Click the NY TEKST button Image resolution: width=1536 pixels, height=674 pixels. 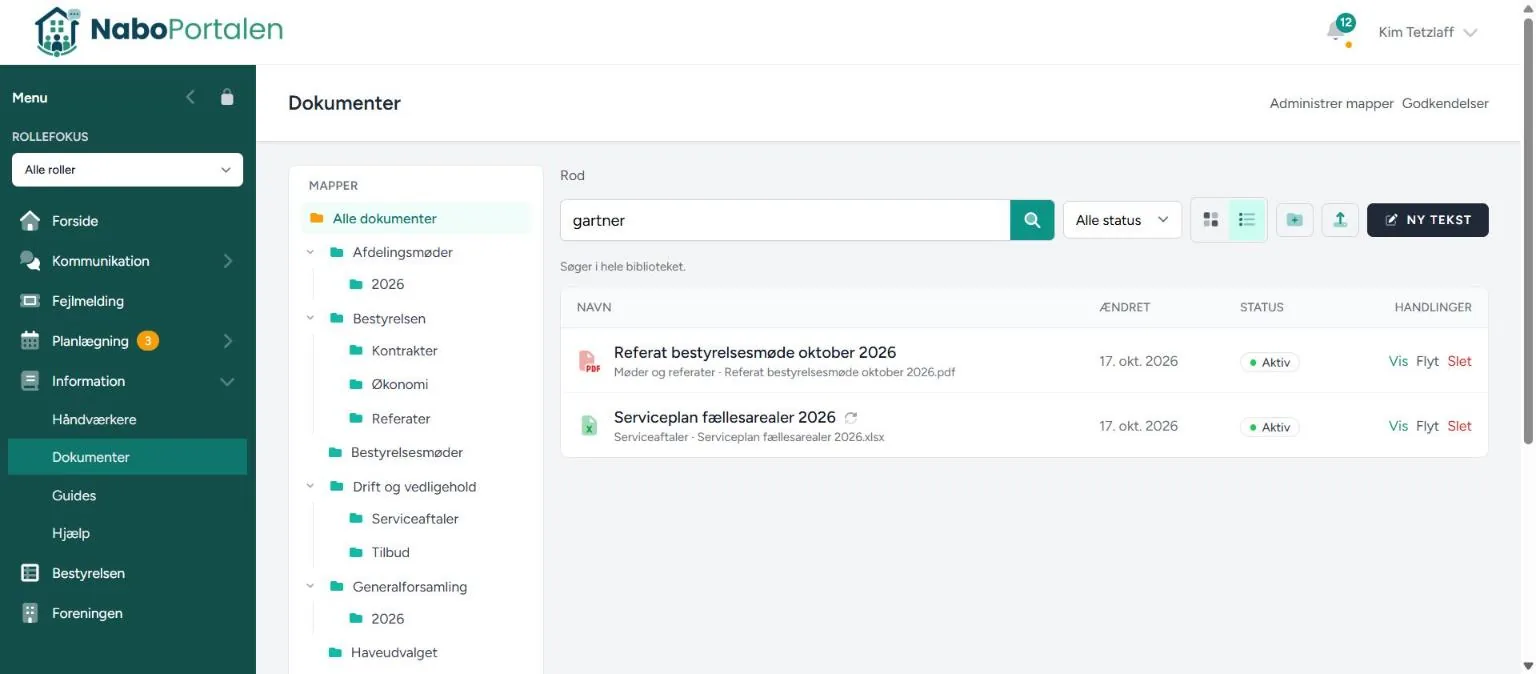tap(1427, 220)
